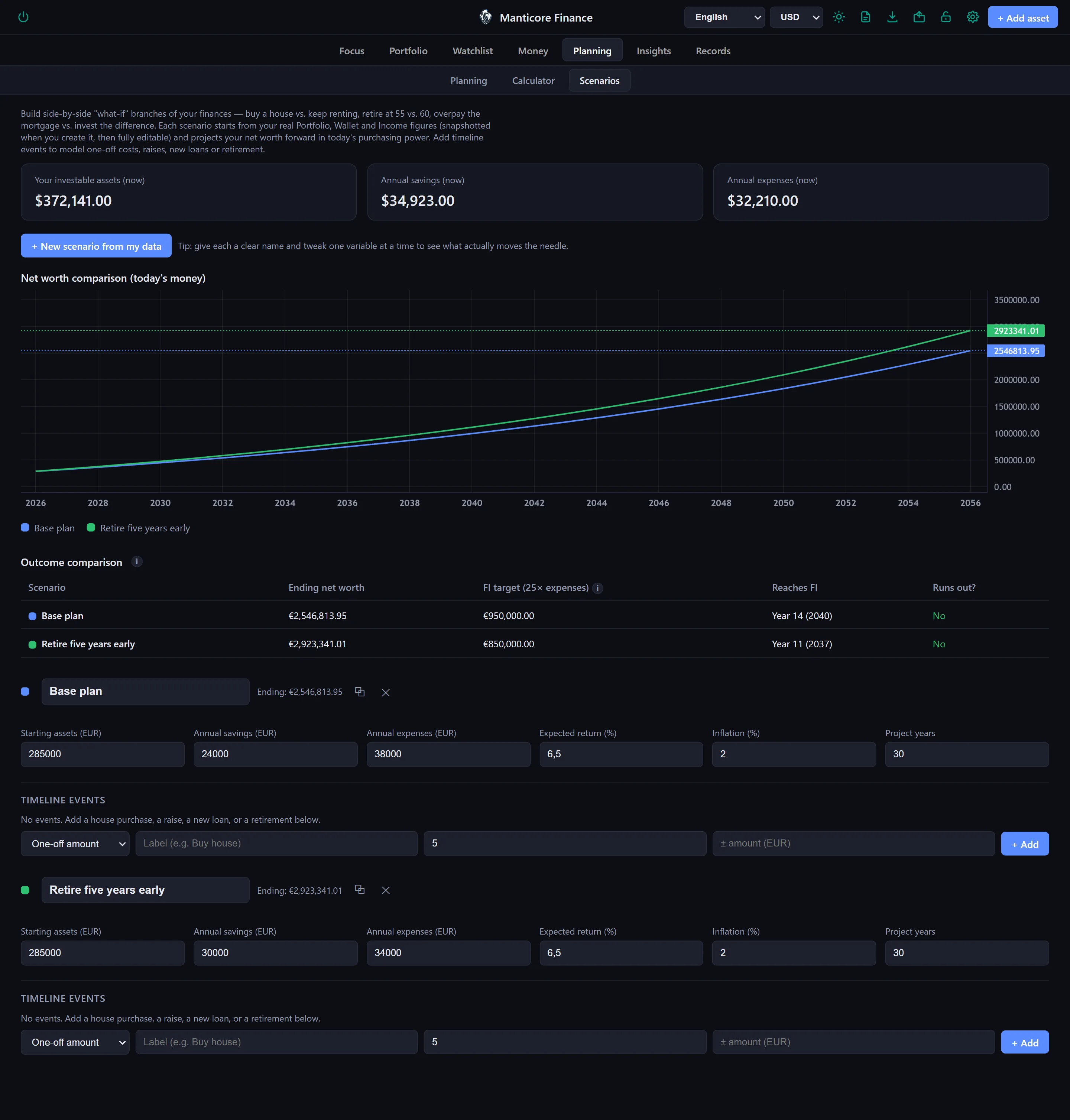Click the 2546813.95 chart value label

tap(1016, 351)
